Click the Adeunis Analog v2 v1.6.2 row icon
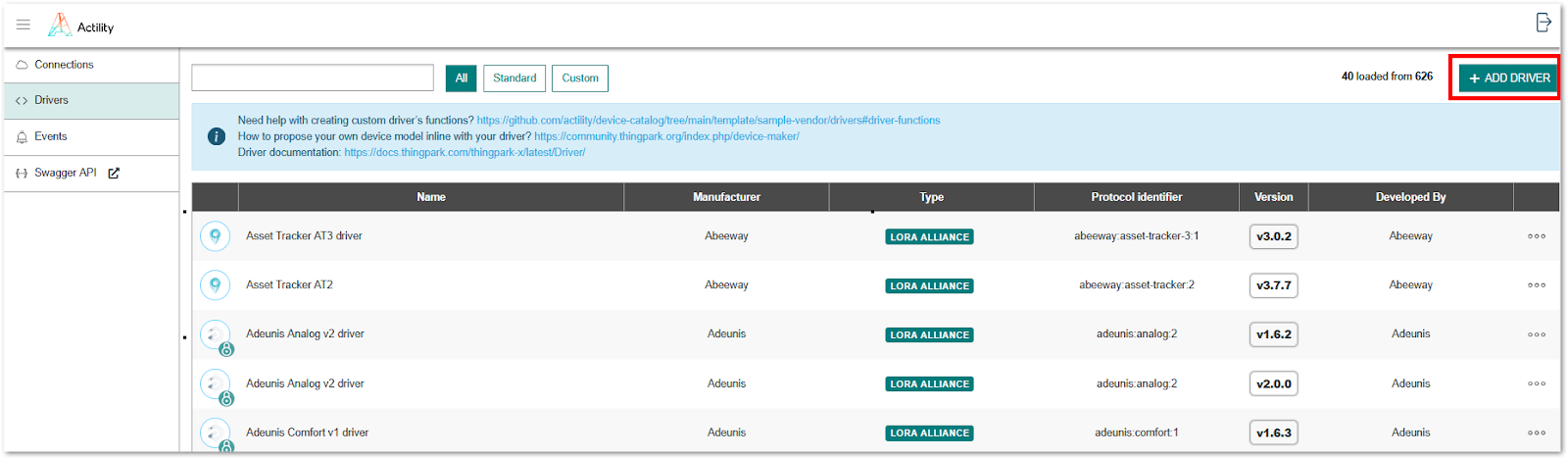 pos(216,335)
